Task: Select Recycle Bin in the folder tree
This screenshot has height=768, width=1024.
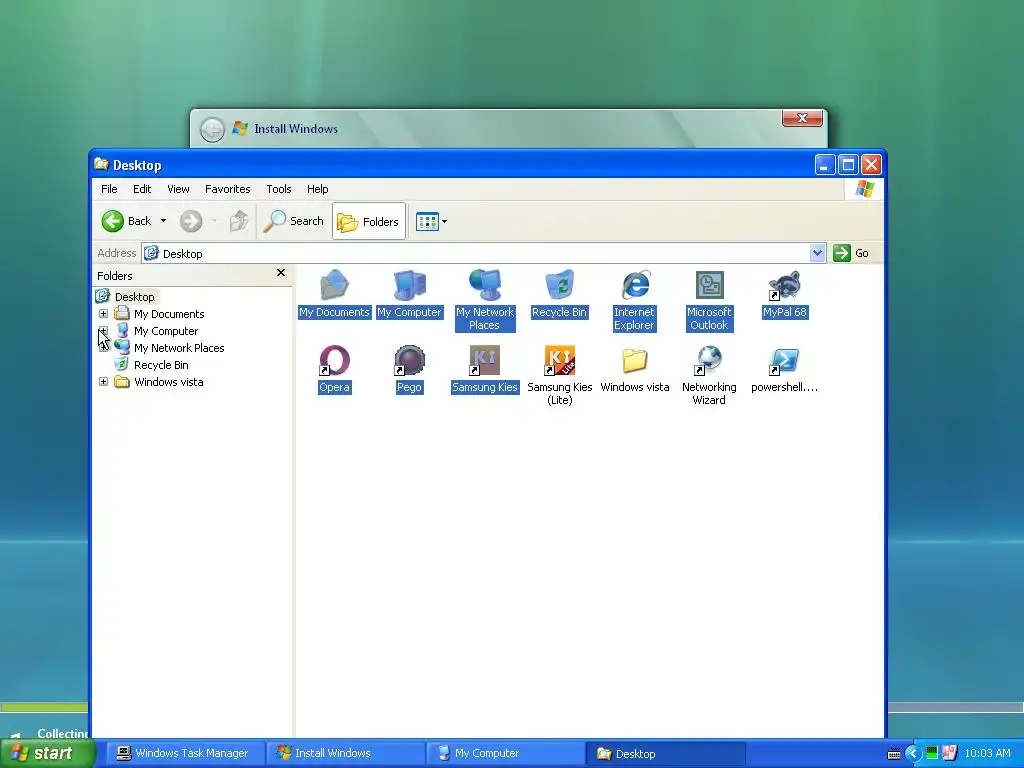Action: (161, 365)
